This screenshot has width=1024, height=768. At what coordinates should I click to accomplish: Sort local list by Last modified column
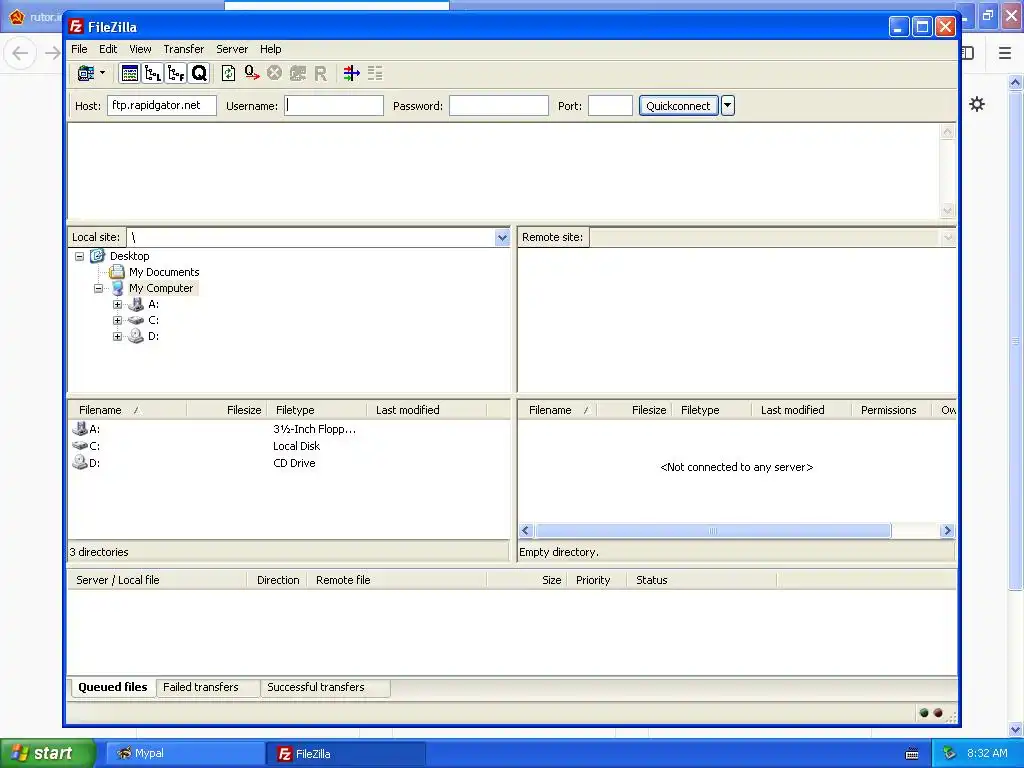click(x=426, y=410)
